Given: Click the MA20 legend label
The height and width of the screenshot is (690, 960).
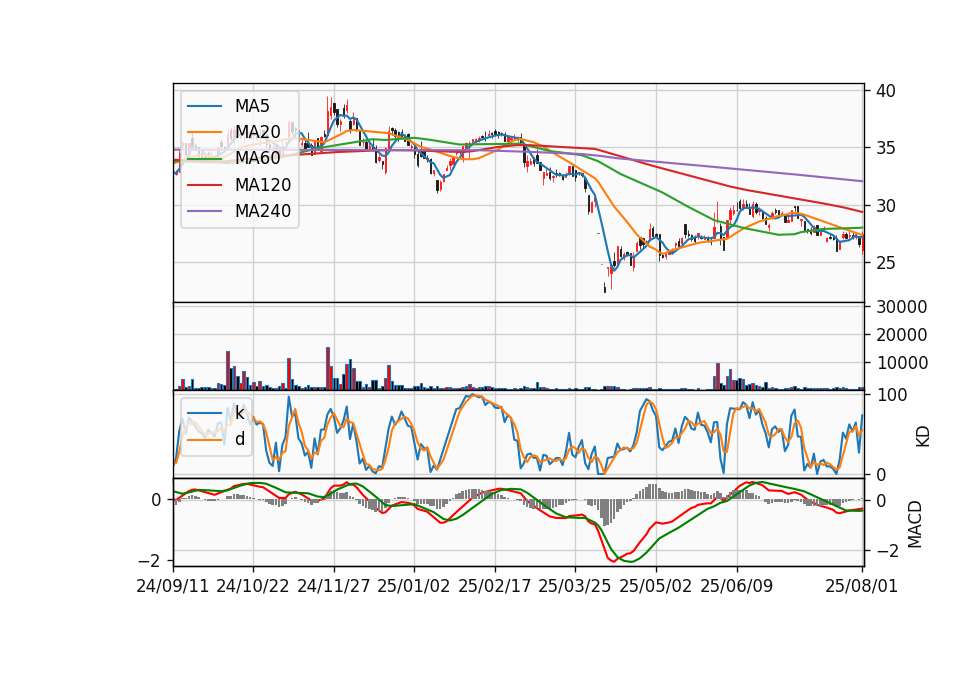Looking at the screenshot, I should pos(258,132).
